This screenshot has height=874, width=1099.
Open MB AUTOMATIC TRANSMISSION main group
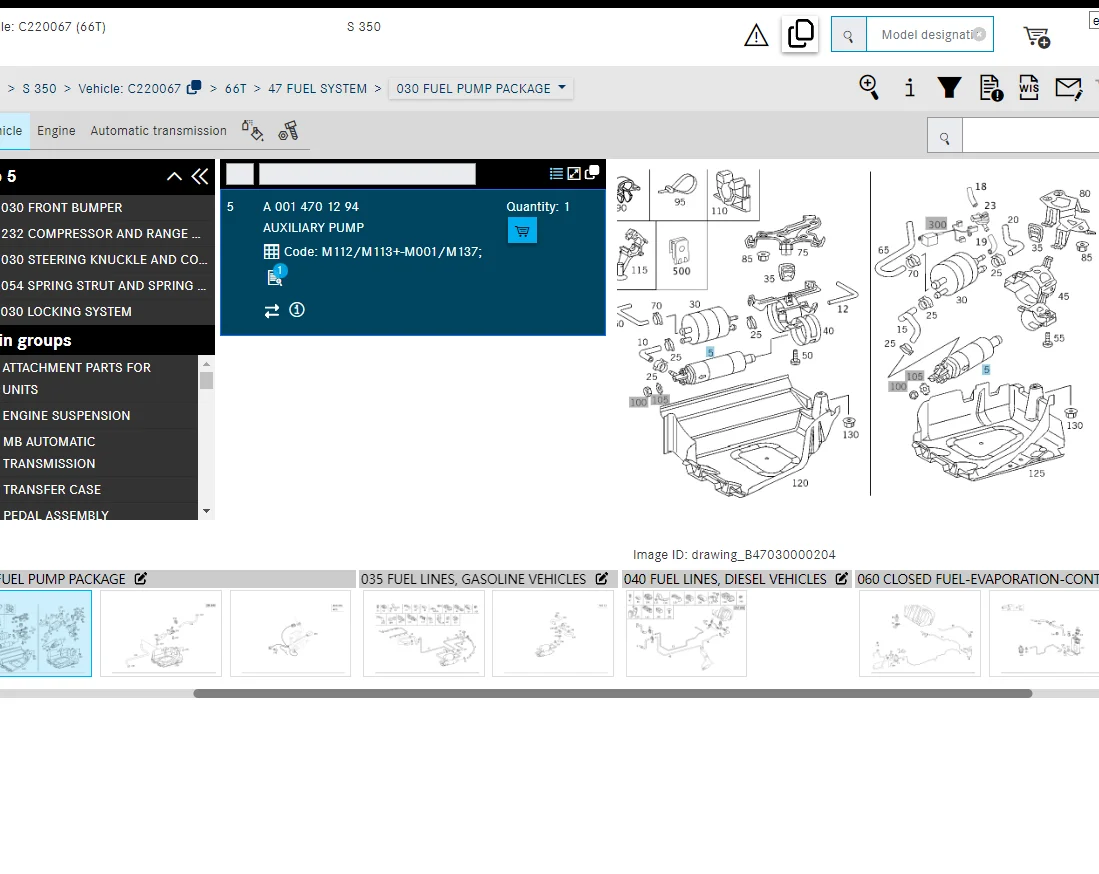pyautogui.click(x=98, y=453)
